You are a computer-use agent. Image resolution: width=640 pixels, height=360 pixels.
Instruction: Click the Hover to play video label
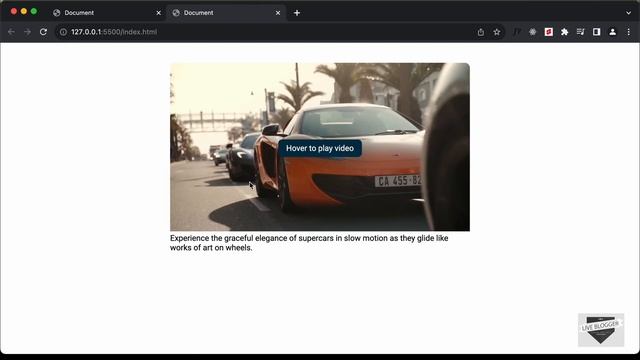(320, 148)
